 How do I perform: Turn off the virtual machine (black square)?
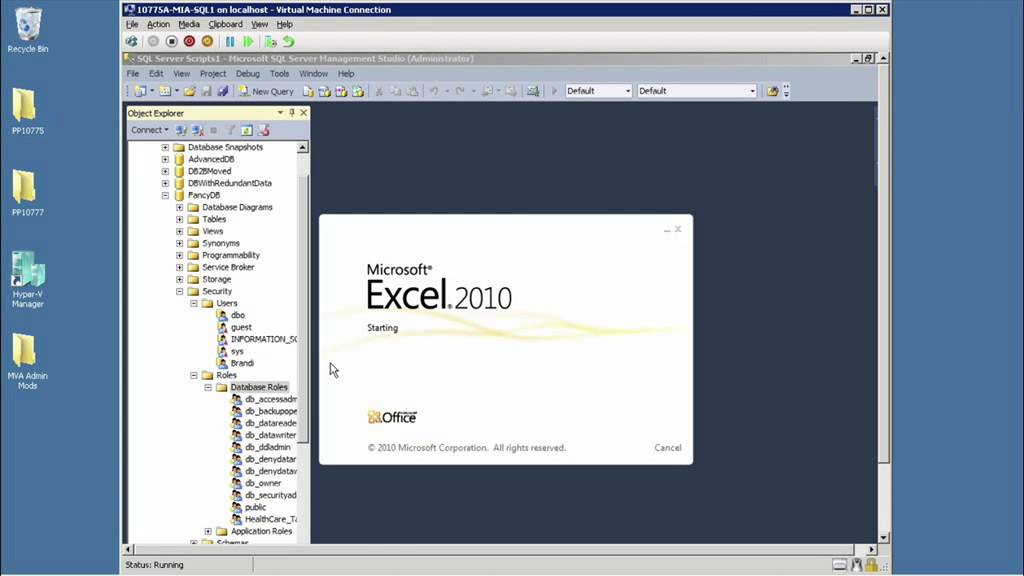pos(172,42)
